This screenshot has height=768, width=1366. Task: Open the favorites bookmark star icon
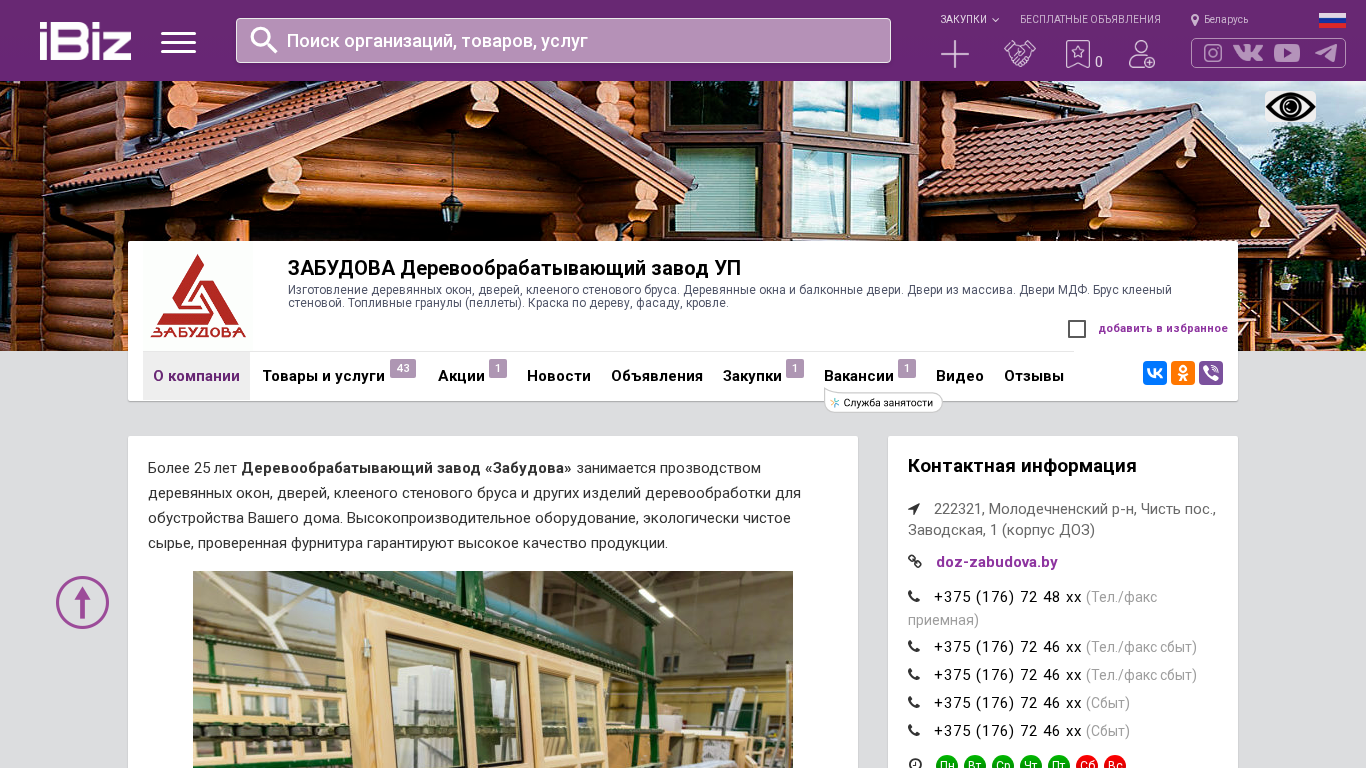click(1078, 54)
